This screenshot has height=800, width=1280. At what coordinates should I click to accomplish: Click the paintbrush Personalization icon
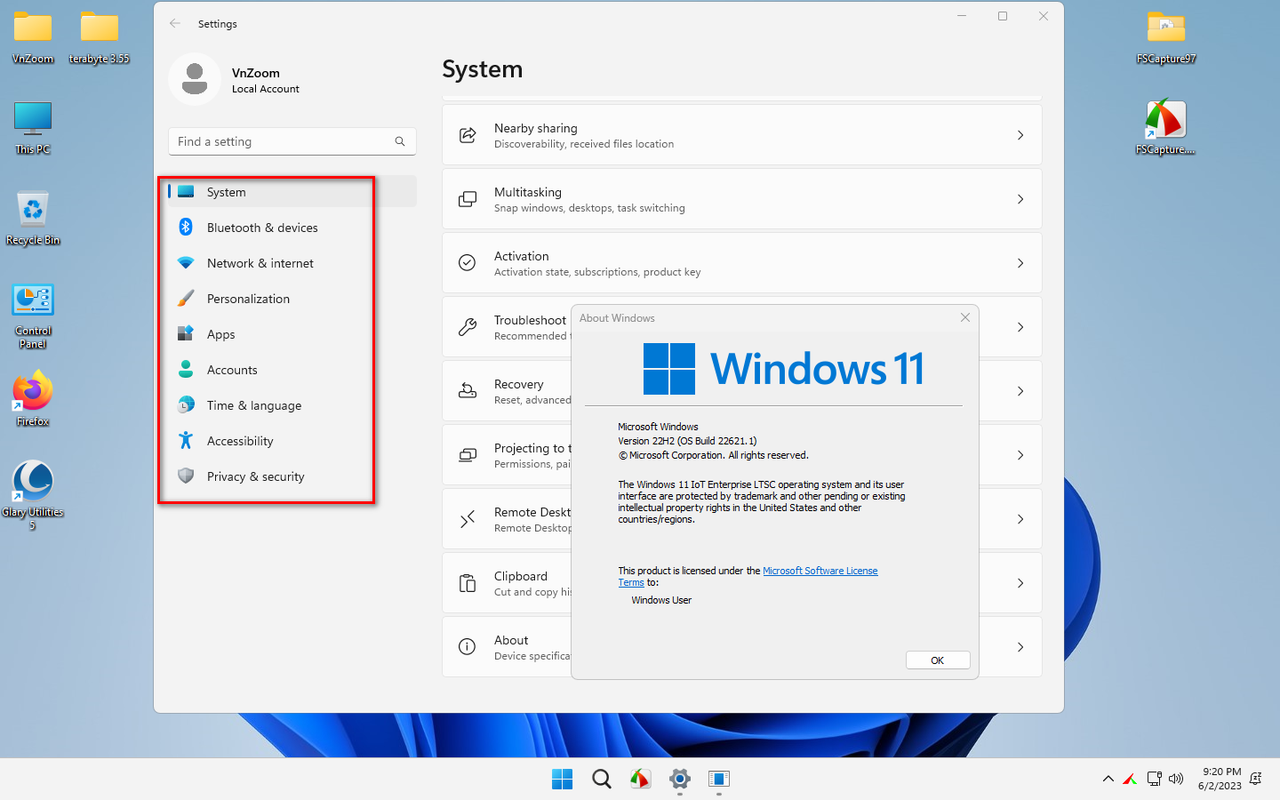[185, 299]
